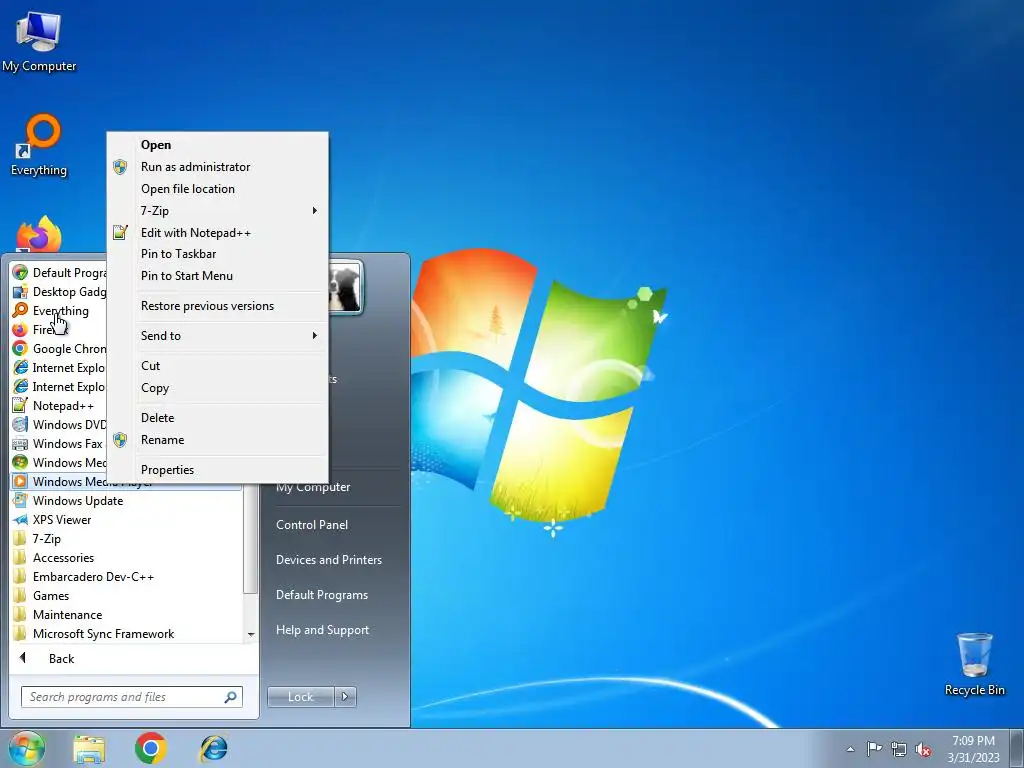Image resolution: width=1024 pixels, height=768 pixels.
Task: Open Windows Explorer from the taskbar
Action: tap(89, 749)
